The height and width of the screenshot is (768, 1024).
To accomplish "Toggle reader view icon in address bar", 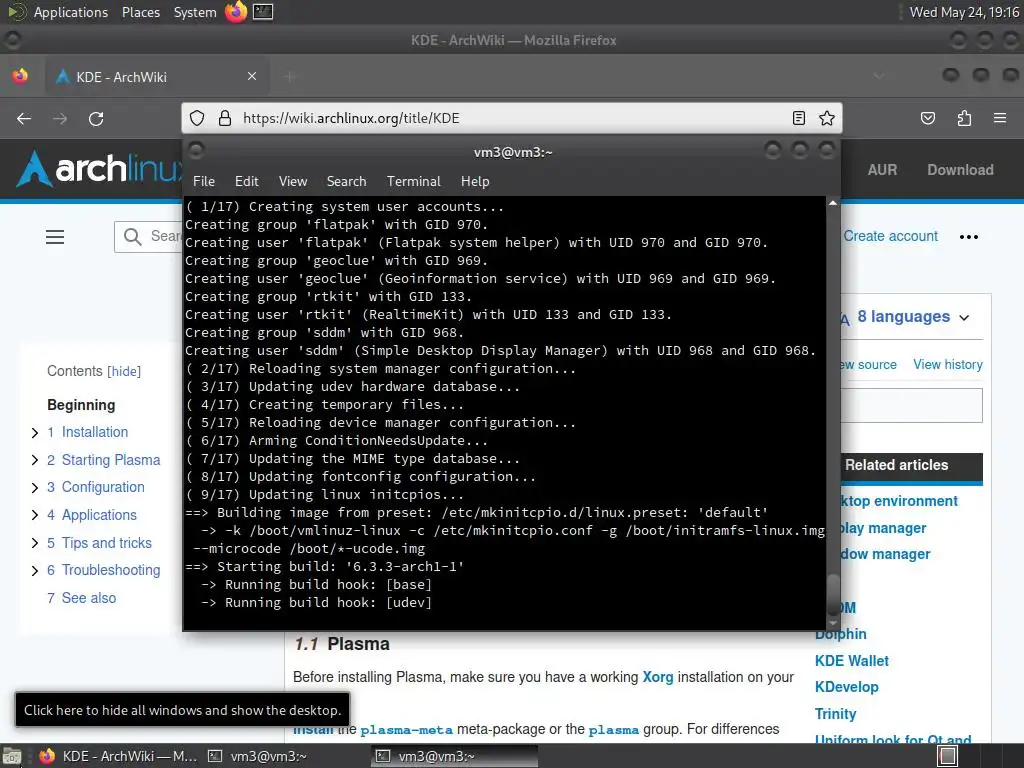I will [x=798, y=118].
